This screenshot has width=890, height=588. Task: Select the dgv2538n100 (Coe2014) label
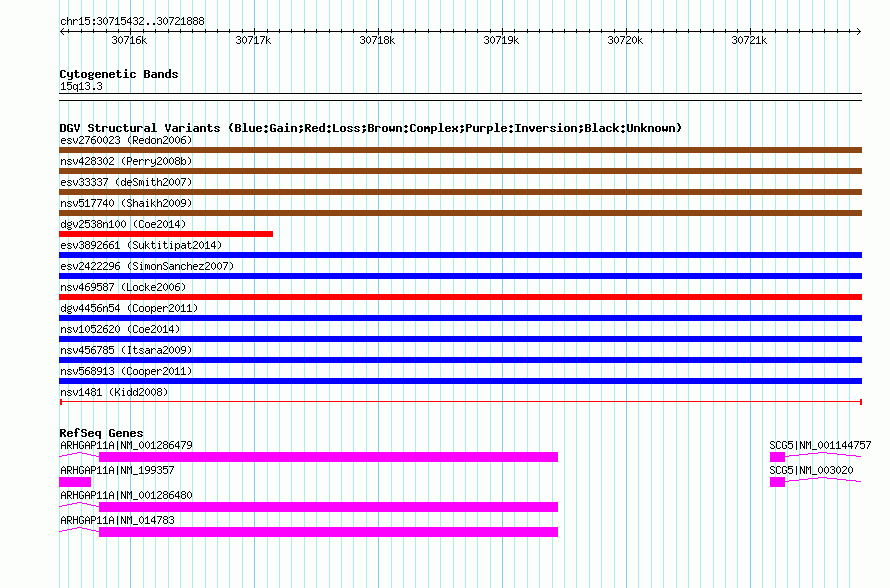point(123,224)
